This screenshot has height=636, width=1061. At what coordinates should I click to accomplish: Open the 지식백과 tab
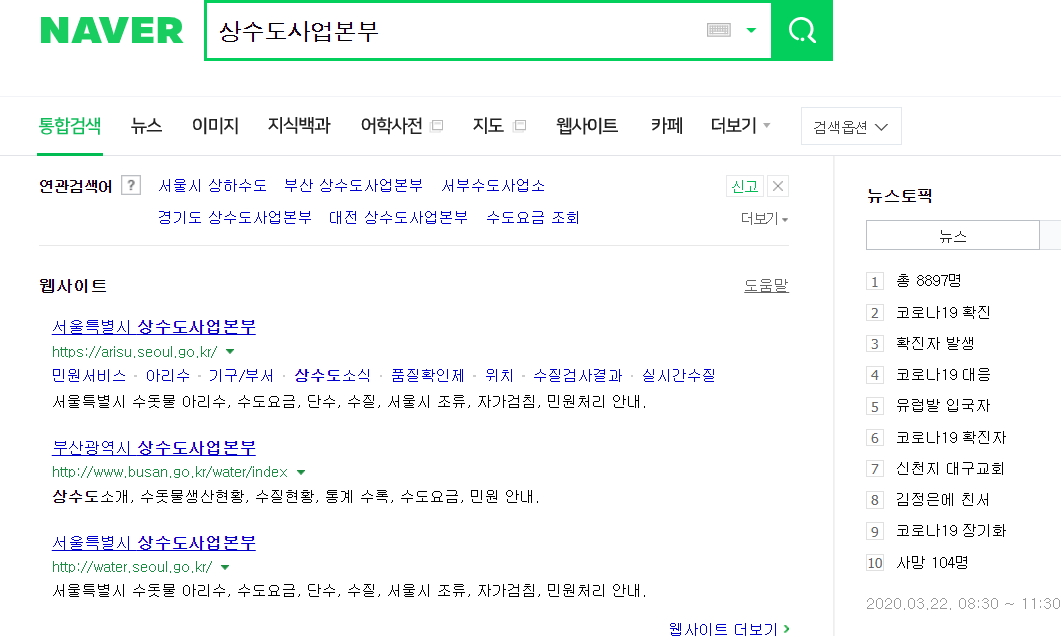299,126
